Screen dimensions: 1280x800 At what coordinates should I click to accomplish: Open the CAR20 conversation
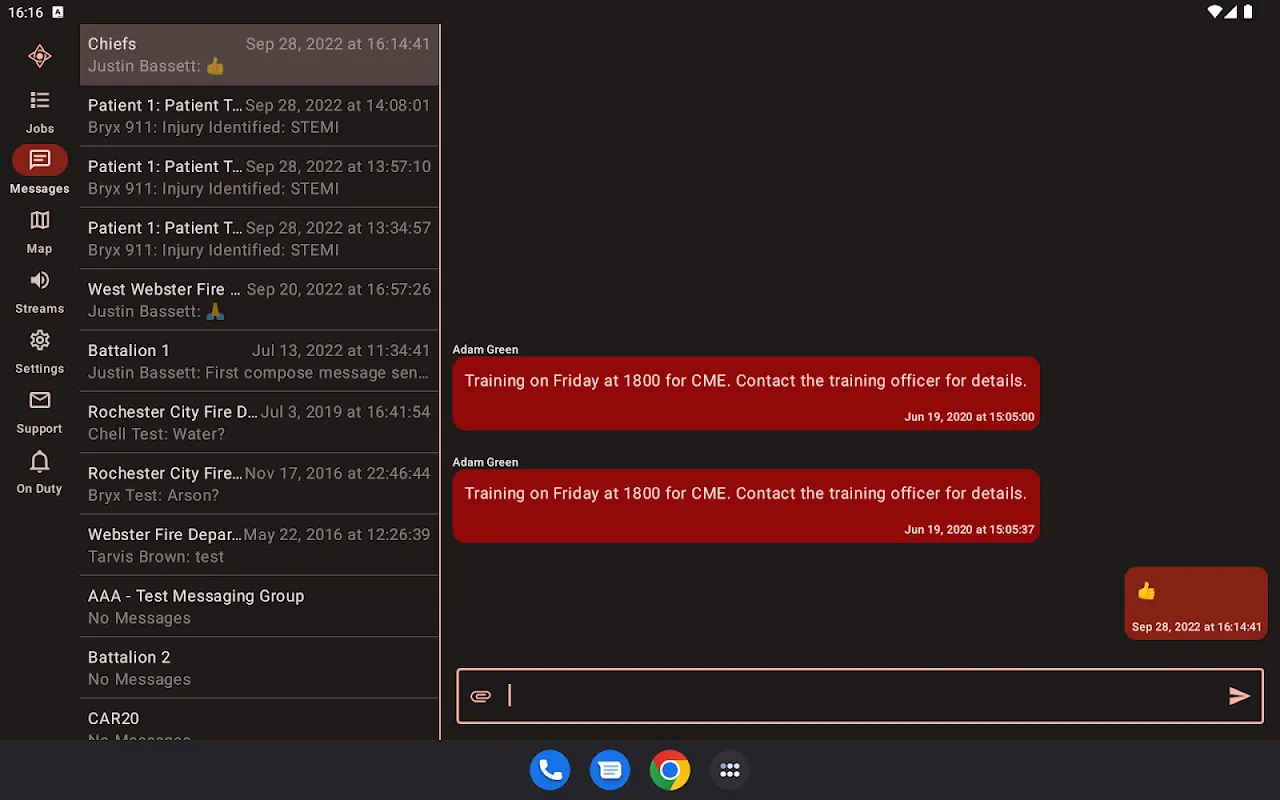[259, 720]
